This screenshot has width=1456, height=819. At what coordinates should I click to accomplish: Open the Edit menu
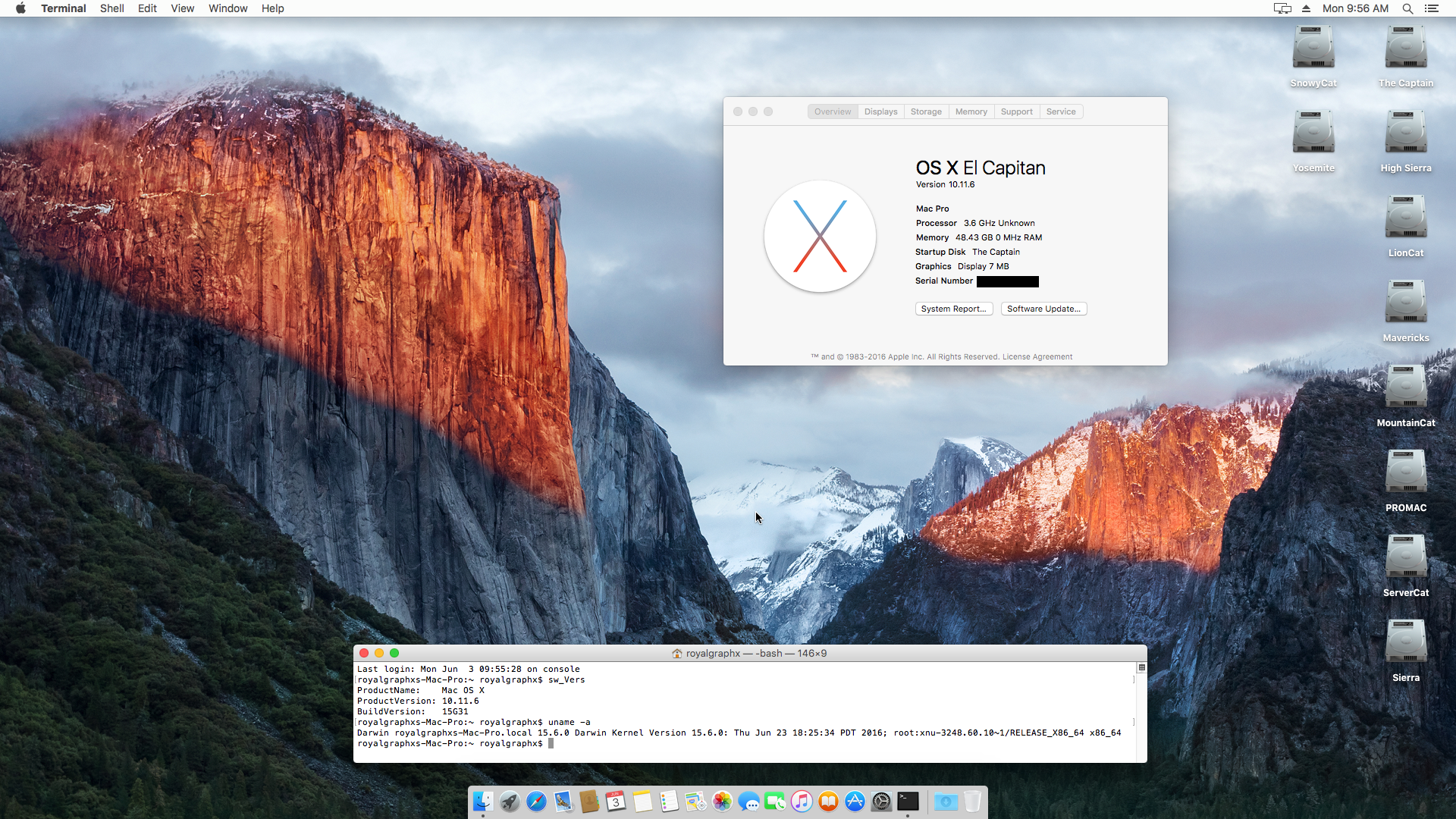[147, 8]
